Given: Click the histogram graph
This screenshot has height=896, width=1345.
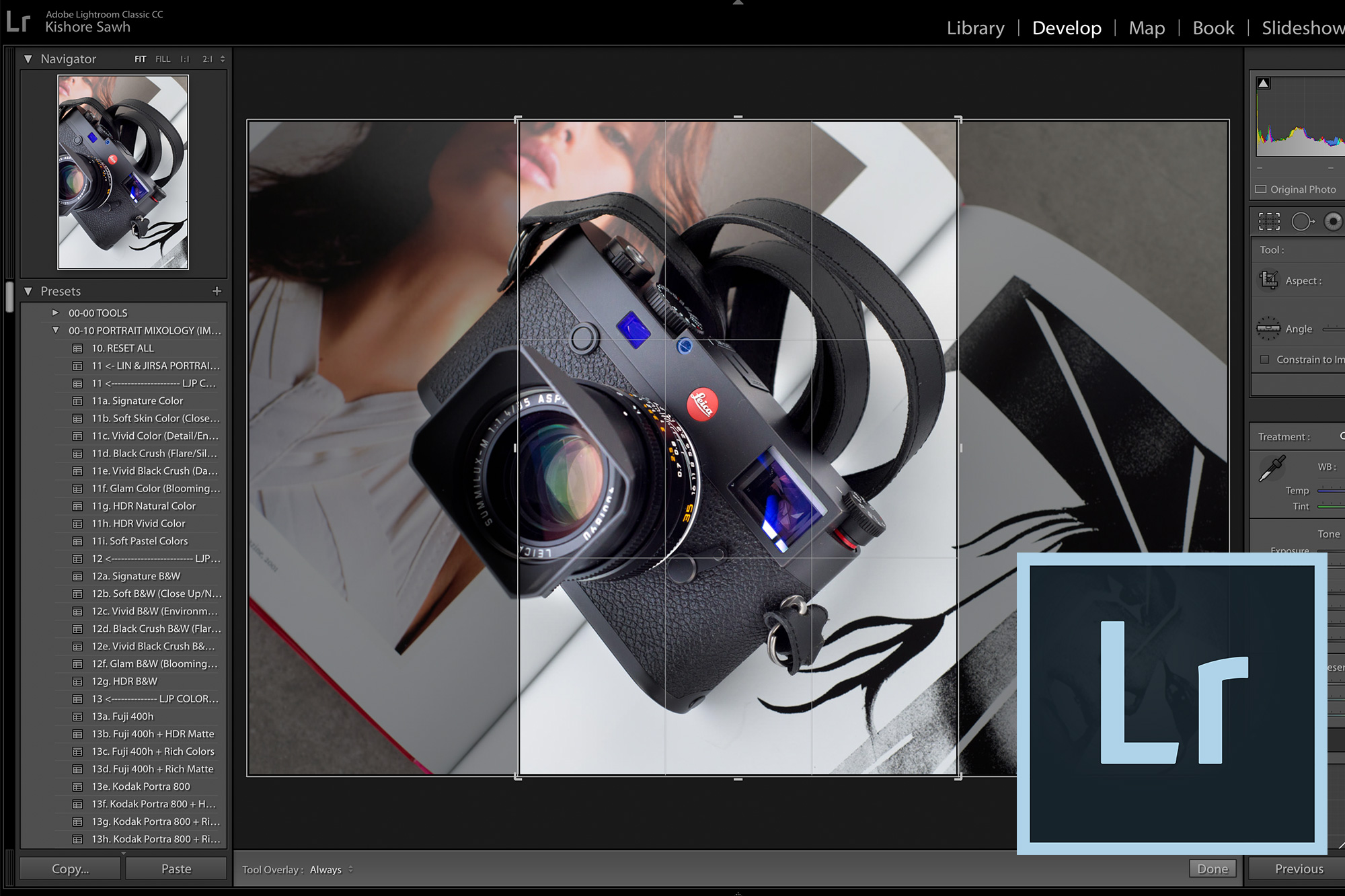Looking at the screenshot, I should click(x=1301, y=116).
